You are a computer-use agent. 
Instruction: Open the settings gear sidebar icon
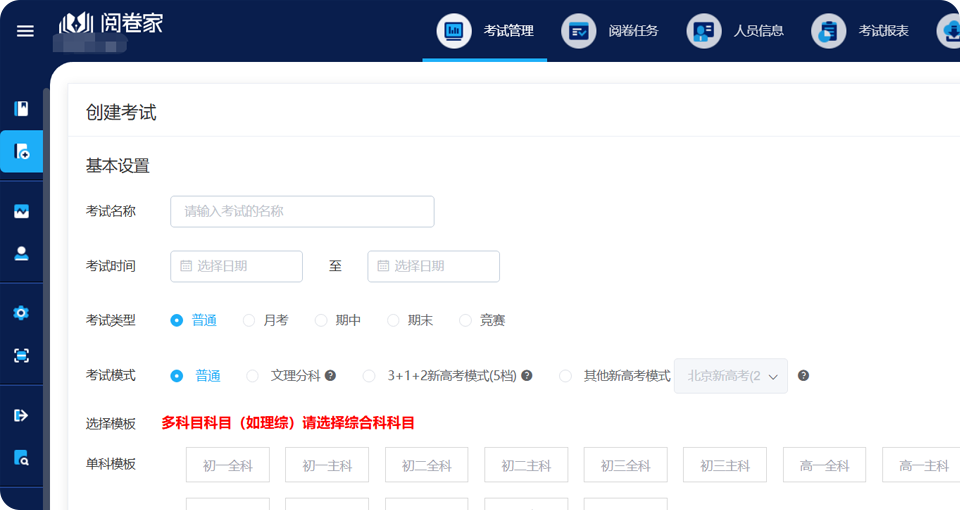[x=21, y=313]
